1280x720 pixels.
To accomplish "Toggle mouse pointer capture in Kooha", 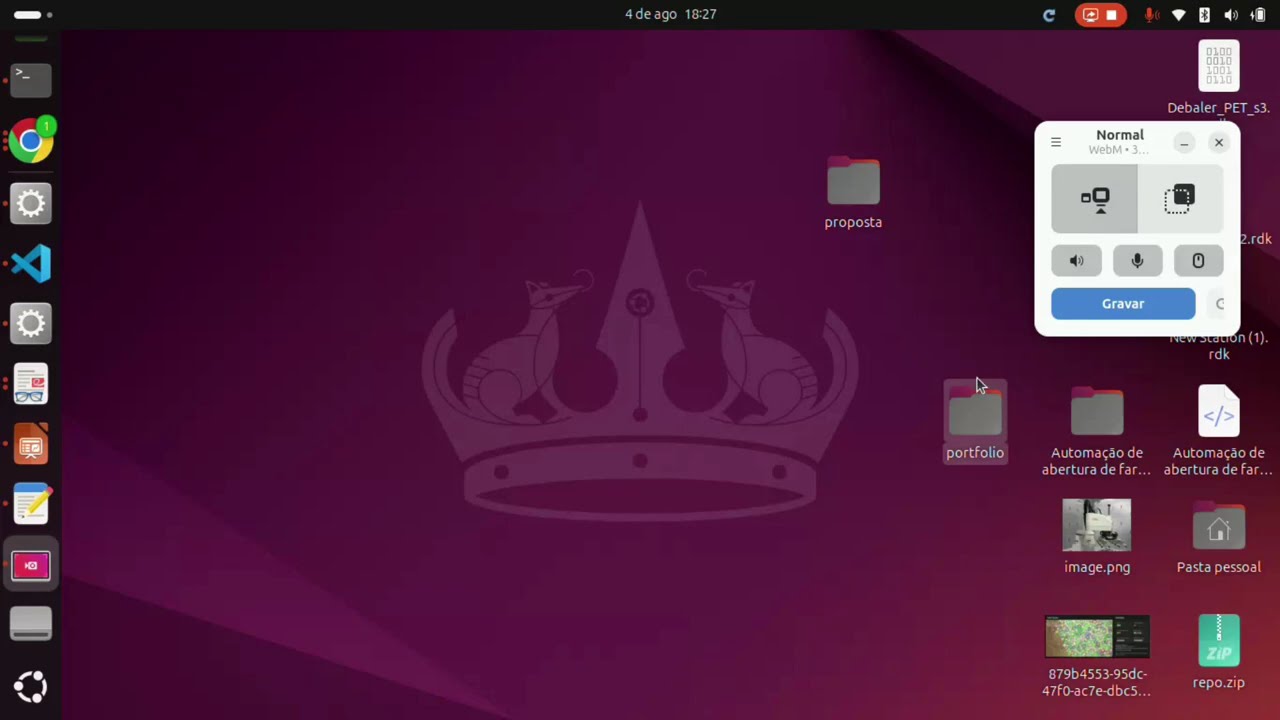I will (1198, 261).
